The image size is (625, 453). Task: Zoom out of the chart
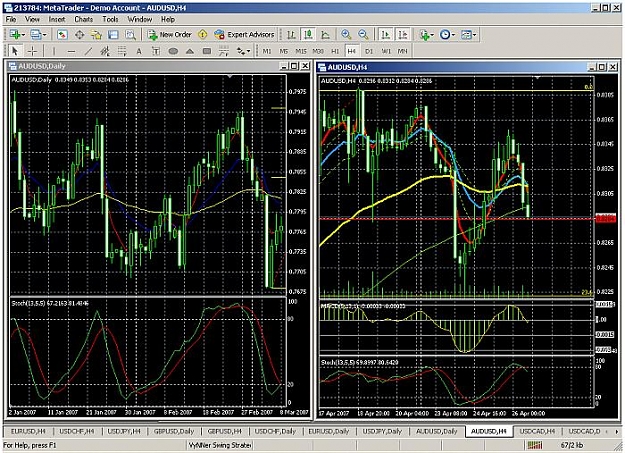pyautogui.click(x=363, y=35)
